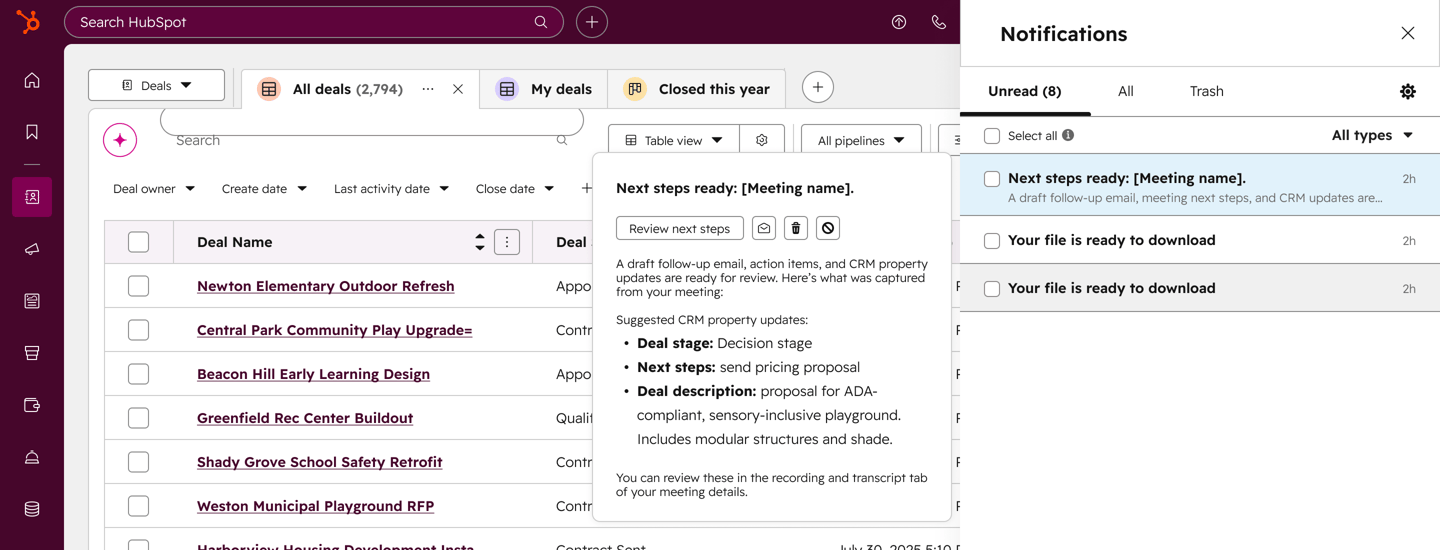Show the All notifications tab
This screenshot has height=550, width=1440.
coord(1125,91)
